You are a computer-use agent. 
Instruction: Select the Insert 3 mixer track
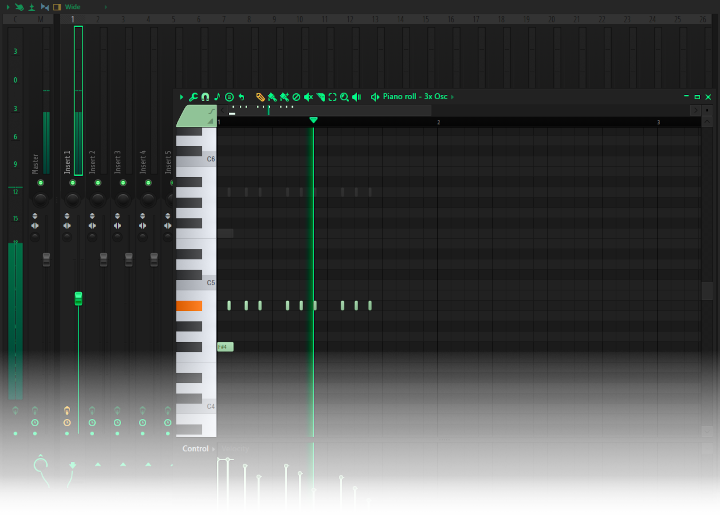pyautogui.click(x=118, y=162)
